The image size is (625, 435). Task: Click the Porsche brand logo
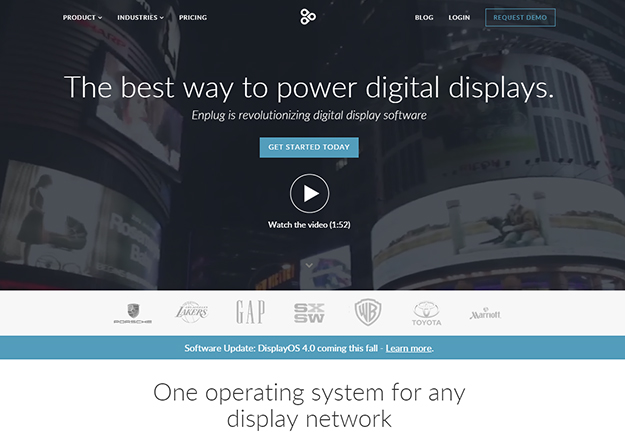(x=133, y=313)
